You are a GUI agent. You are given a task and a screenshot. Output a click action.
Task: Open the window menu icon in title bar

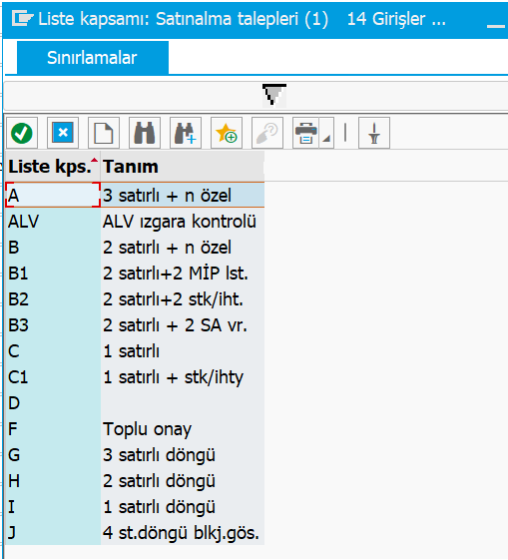tap(23, 18)
